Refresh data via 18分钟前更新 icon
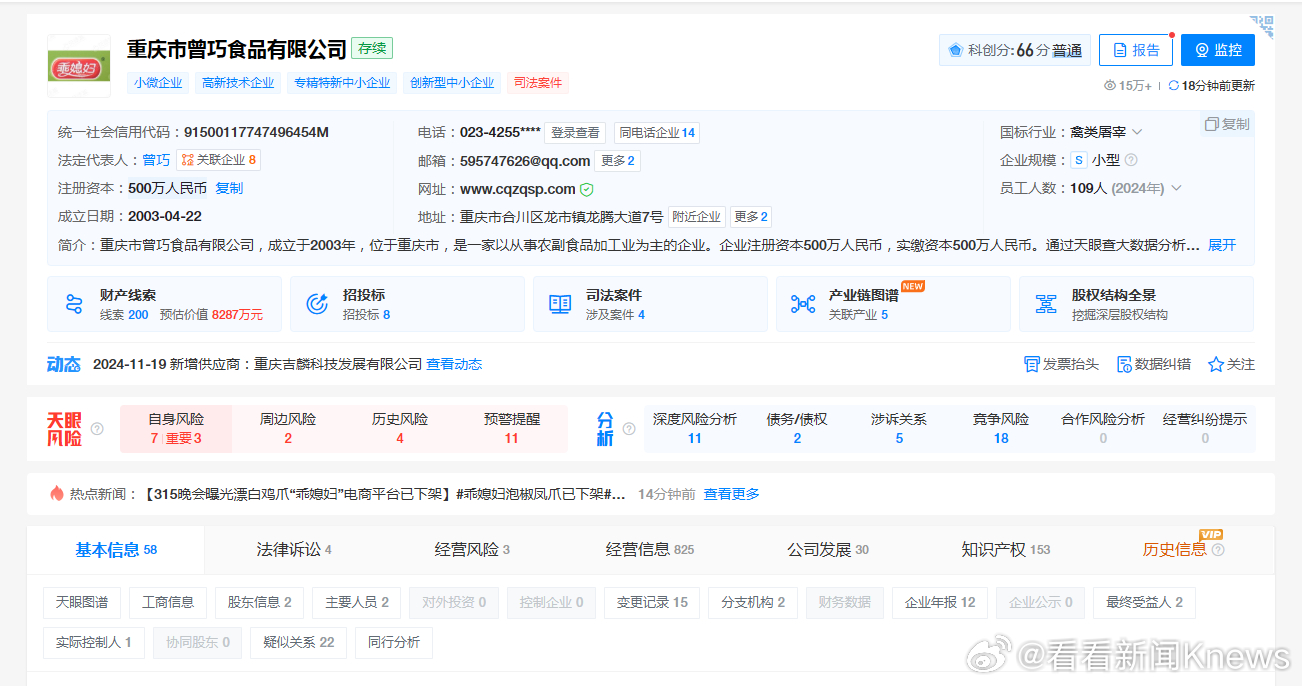Viewport: 1302px width, 686px height. 1172,86
